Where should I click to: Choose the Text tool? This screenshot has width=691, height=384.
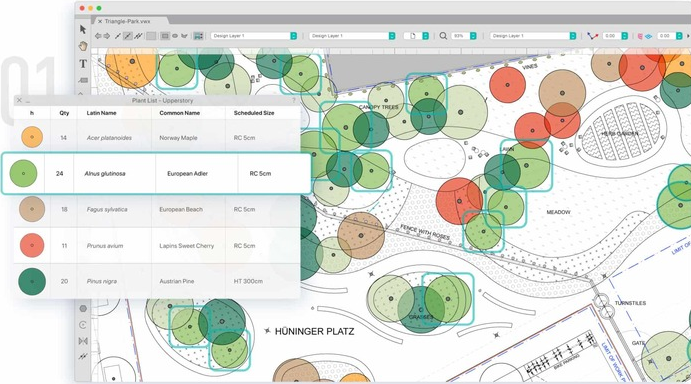(x=83, y=63)
